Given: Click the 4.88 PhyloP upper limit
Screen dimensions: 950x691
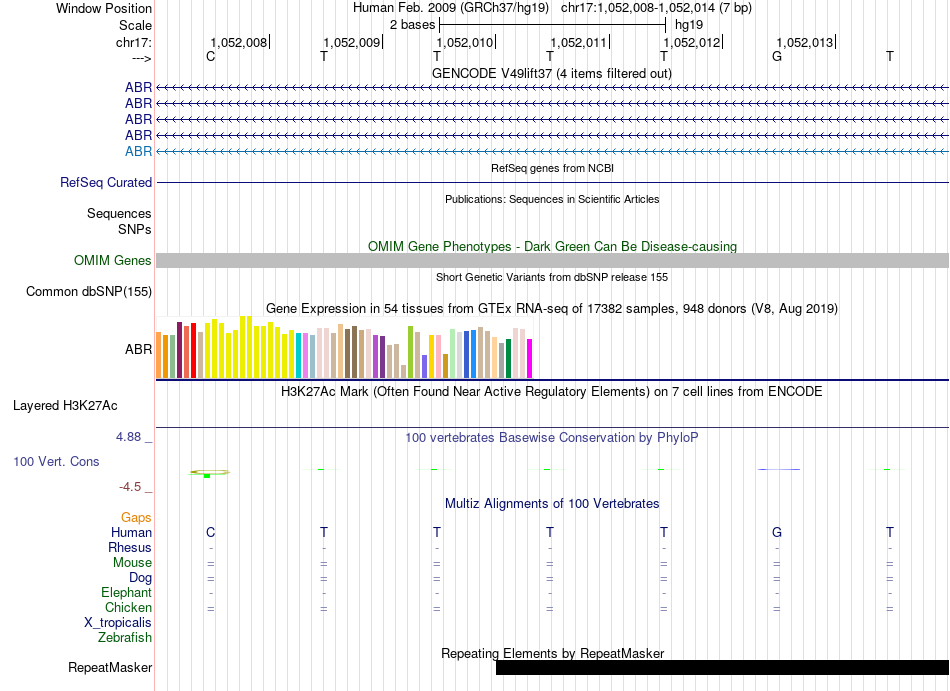Looking at the screenshot, I should [x=128, y=437].
